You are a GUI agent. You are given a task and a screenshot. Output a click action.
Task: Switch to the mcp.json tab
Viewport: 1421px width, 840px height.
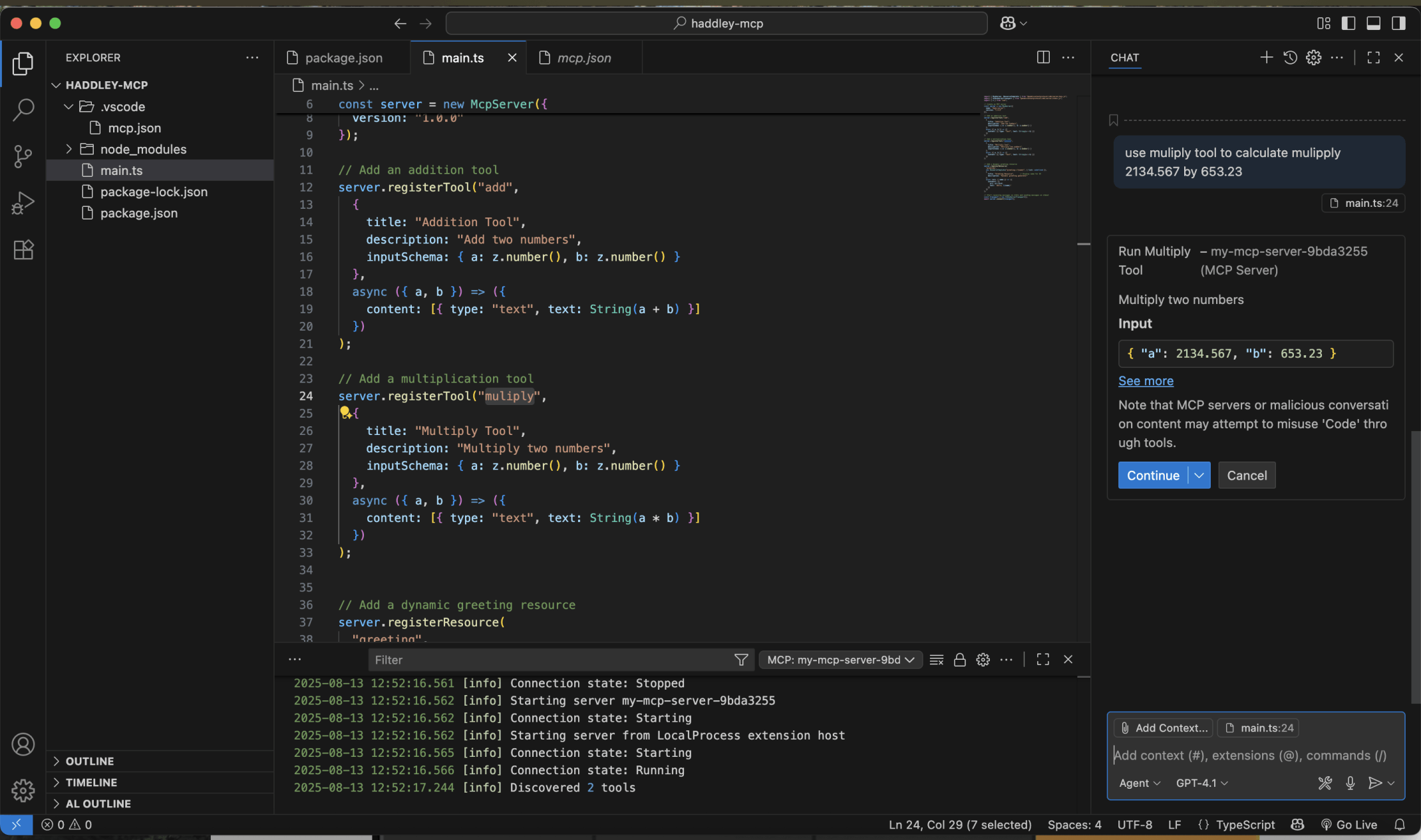tap(583, 58)
